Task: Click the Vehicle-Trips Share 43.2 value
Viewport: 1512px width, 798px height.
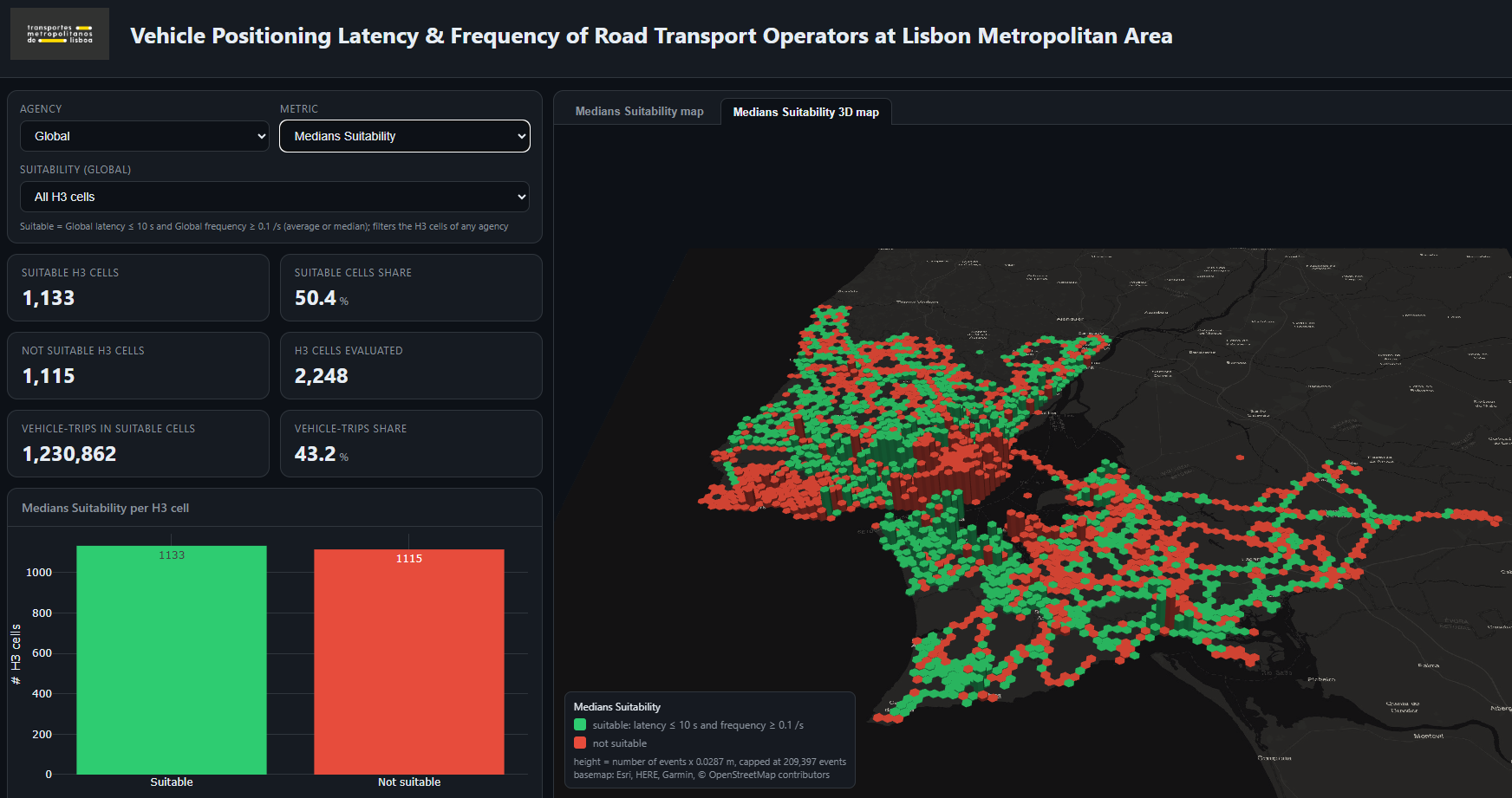Action: [316, 454]
